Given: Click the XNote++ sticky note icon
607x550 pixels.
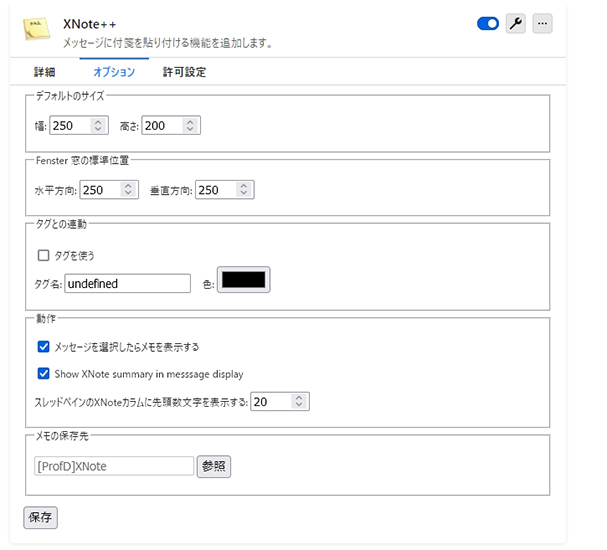Looking at the screenshot, I should click(x=37, y=30).
